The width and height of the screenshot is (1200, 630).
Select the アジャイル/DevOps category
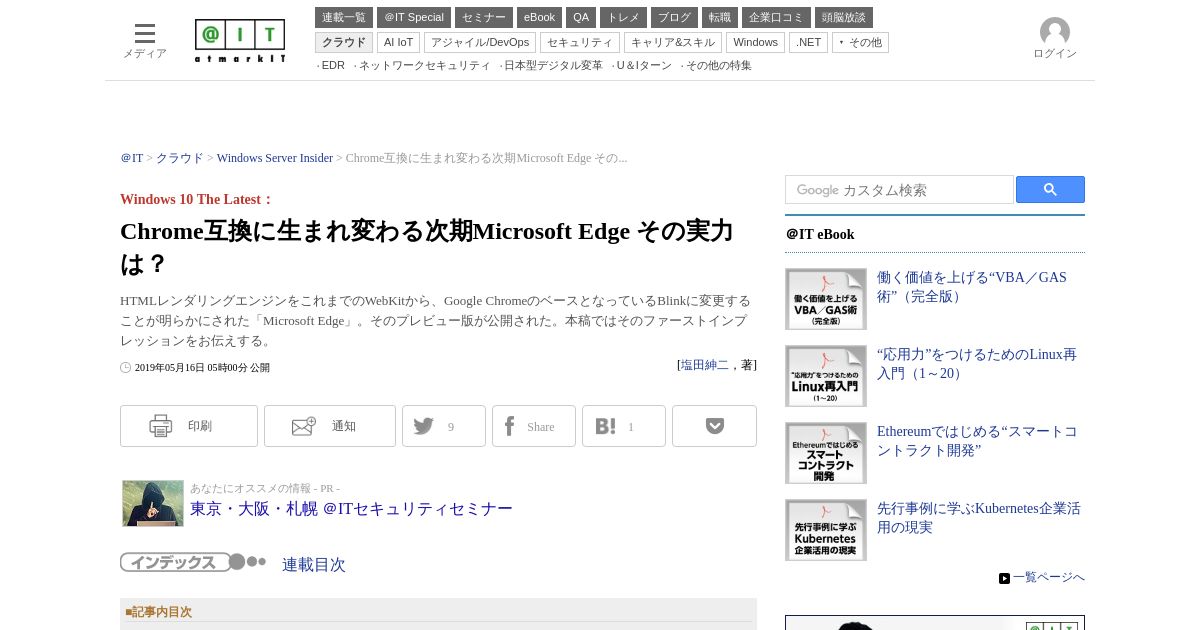480,42
